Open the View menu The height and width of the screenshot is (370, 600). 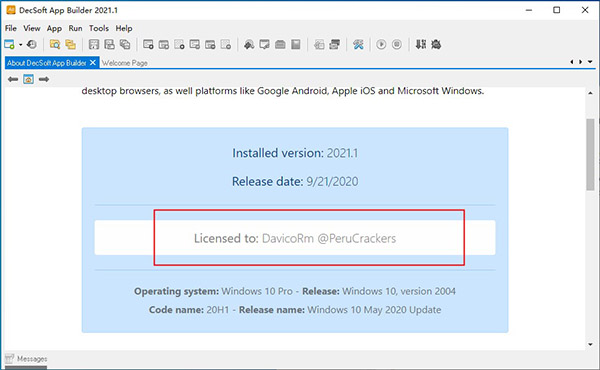pyautogui.click(x=31, y=28)
